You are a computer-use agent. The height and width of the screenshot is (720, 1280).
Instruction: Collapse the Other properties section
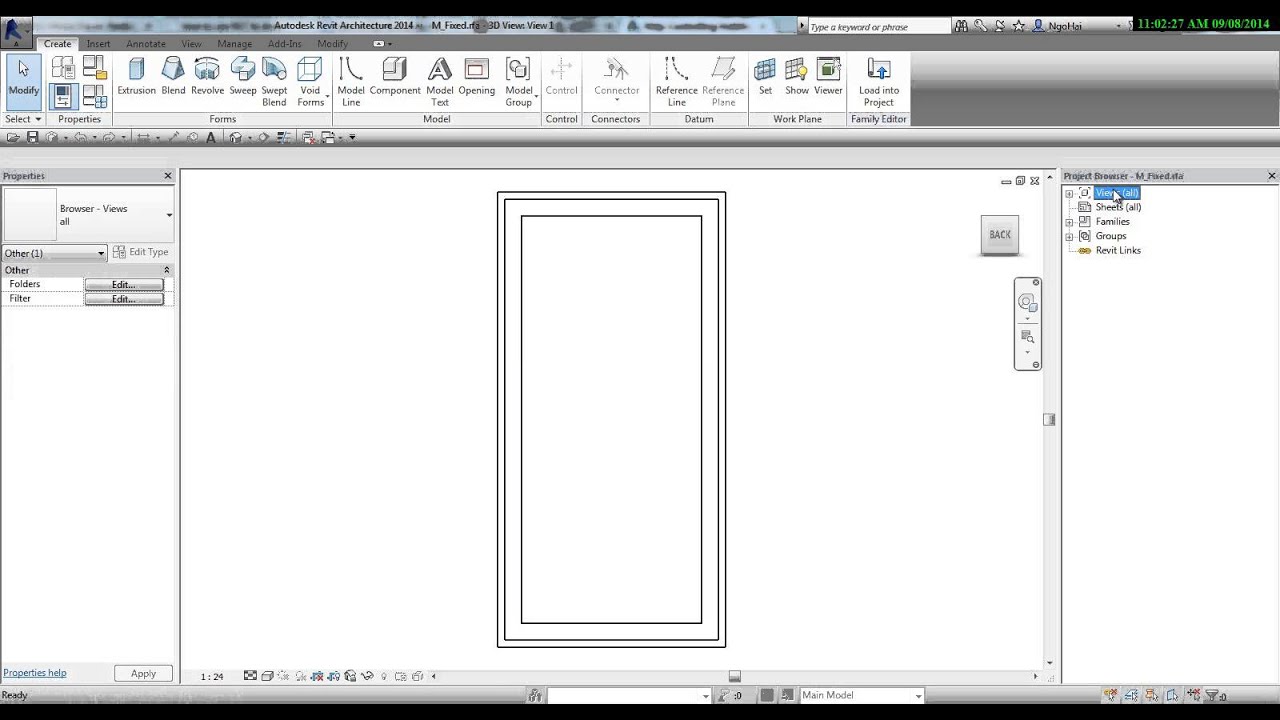167,270
